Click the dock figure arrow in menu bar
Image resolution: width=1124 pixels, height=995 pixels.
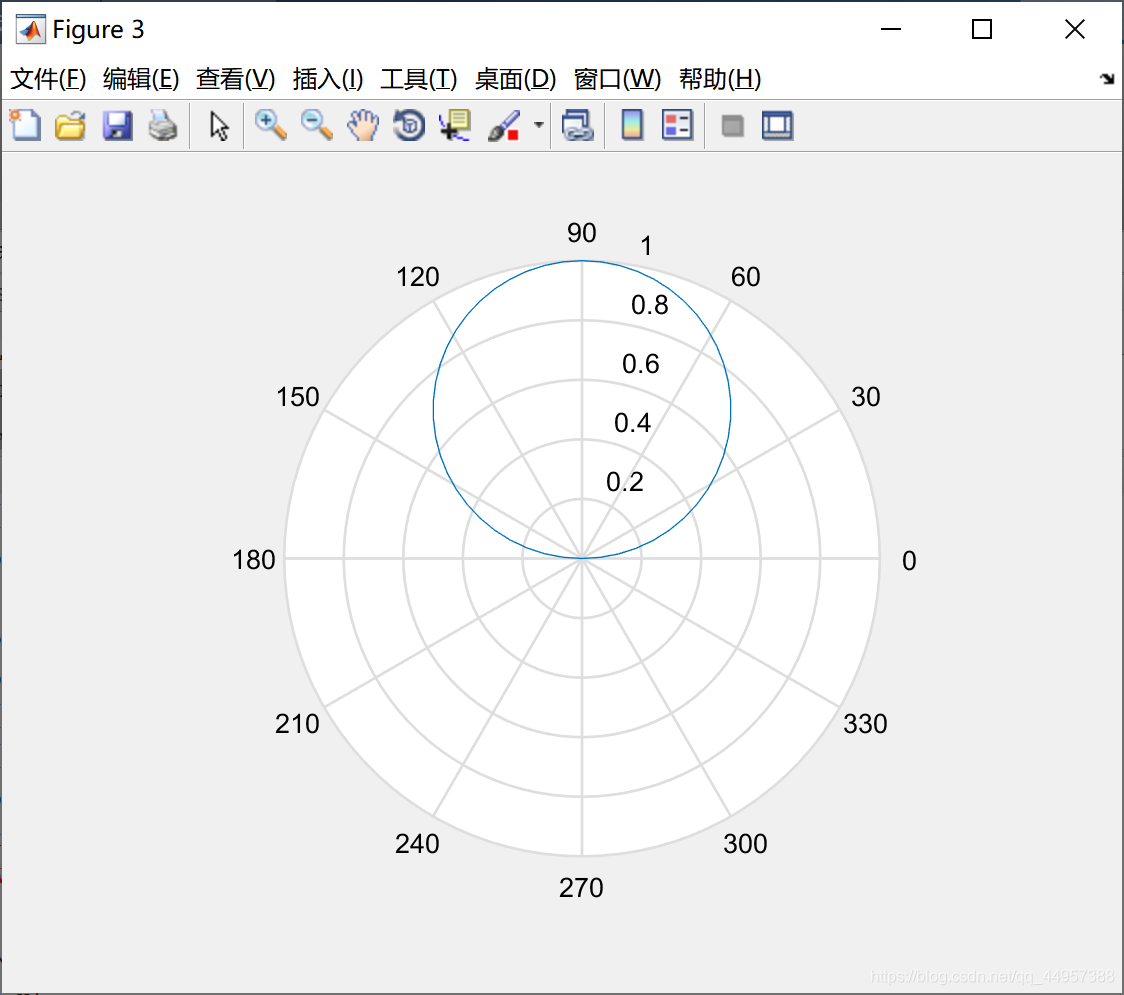(1106, 80)
